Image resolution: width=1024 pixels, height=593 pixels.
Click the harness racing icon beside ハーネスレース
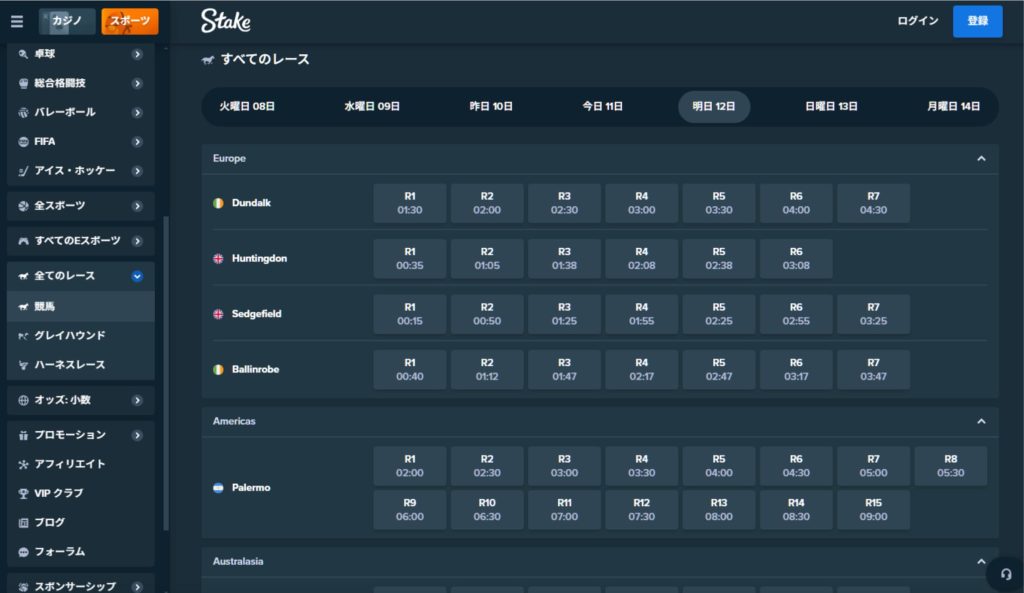coord(24,365)
